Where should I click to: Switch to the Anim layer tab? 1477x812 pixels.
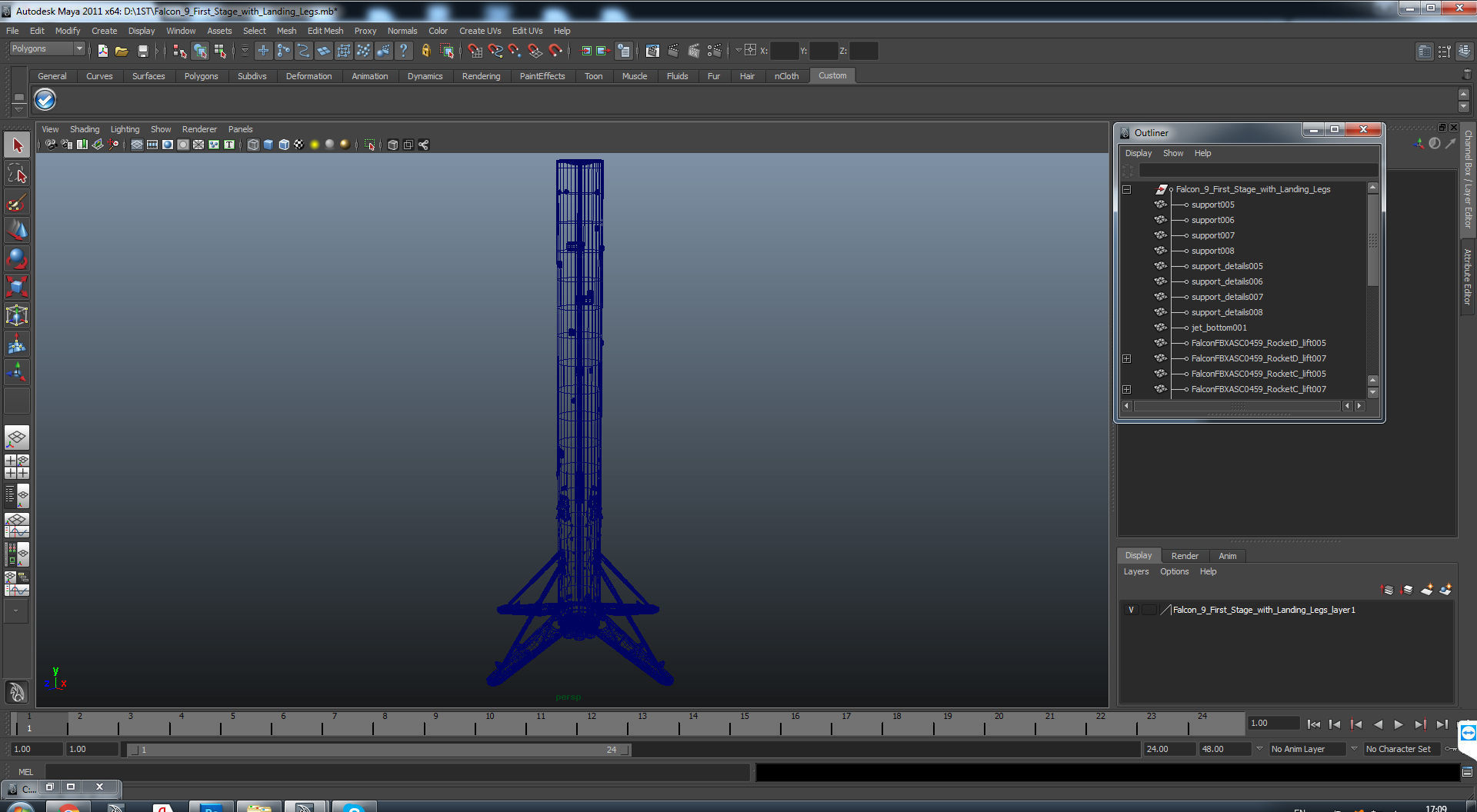click(x=1228, y=556)
